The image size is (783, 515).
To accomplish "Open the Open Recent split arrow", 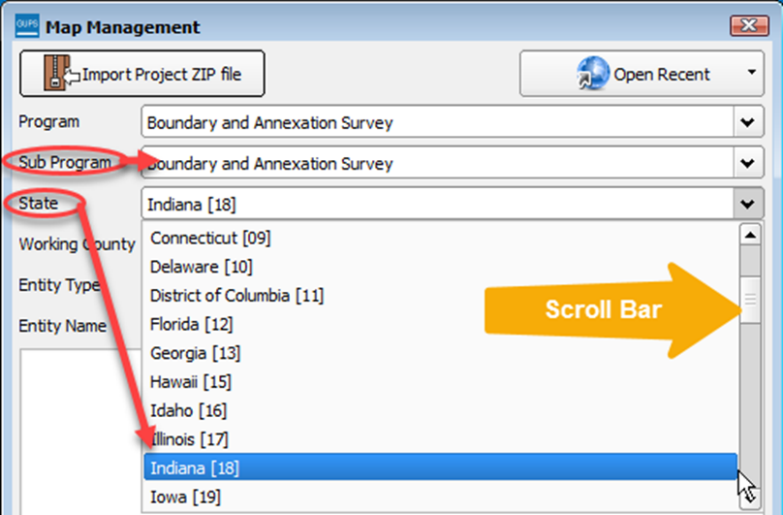I will click(750, 74).
